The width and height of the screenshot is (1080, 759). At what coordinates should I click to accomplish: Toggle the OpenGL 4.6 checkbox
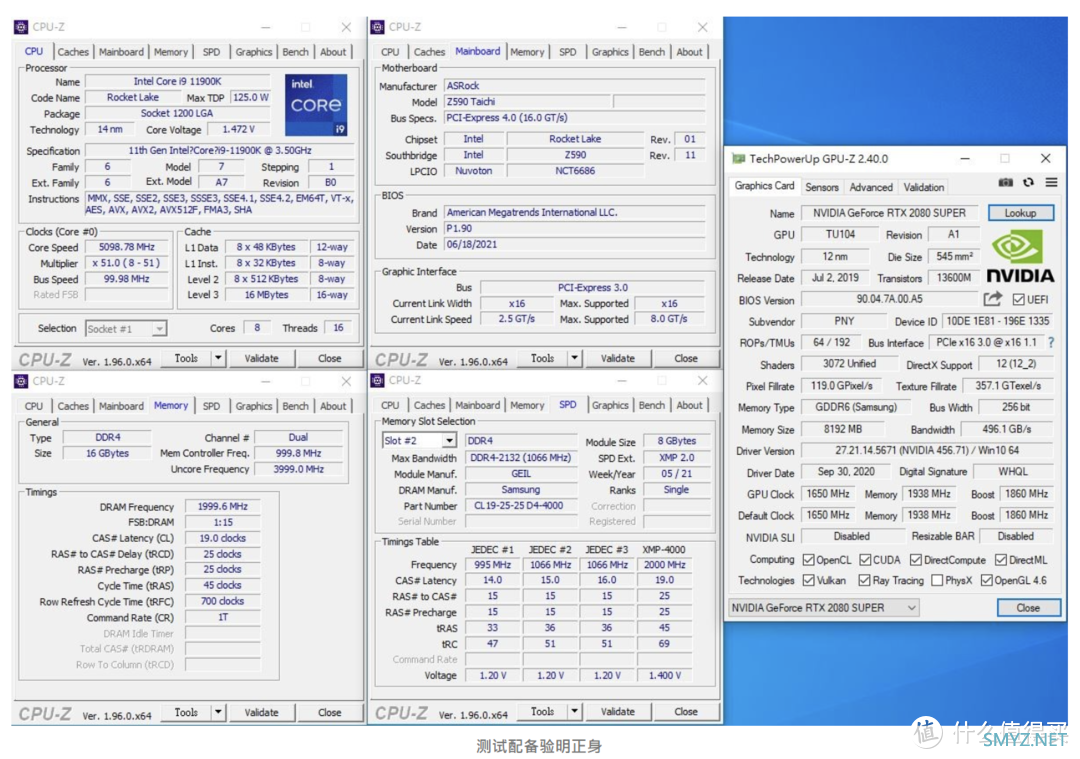click(986, 581)
